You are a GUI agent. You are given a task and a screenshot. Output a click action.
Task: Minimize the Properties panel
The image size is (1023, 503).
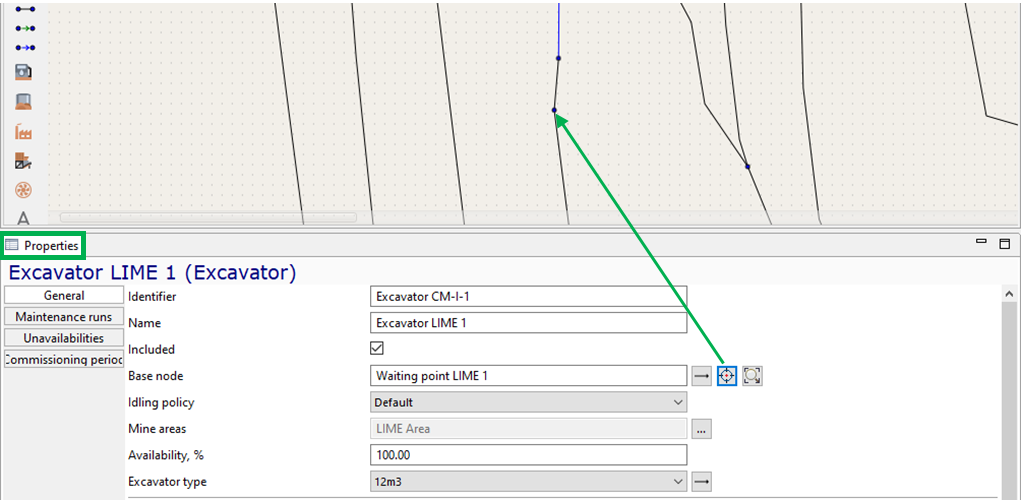click(981, 241)
